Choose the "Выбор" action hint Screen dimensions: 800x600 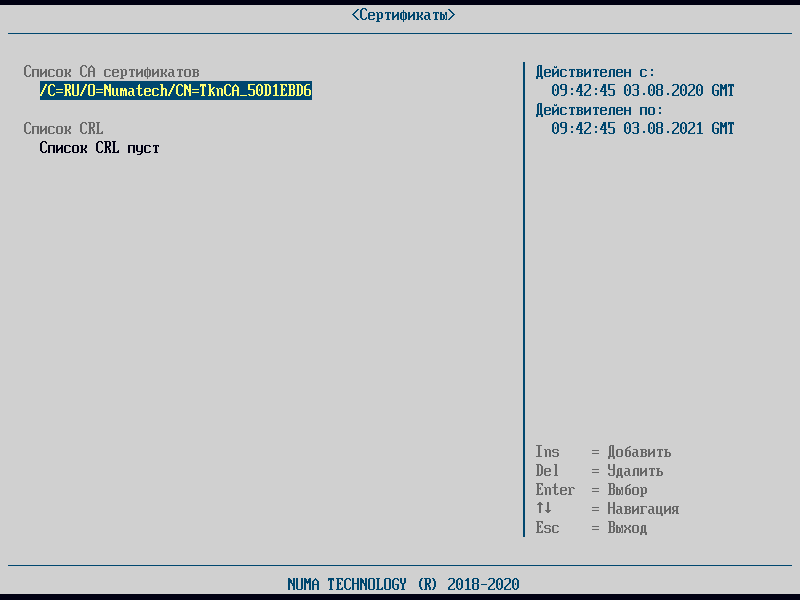[627, 490]
